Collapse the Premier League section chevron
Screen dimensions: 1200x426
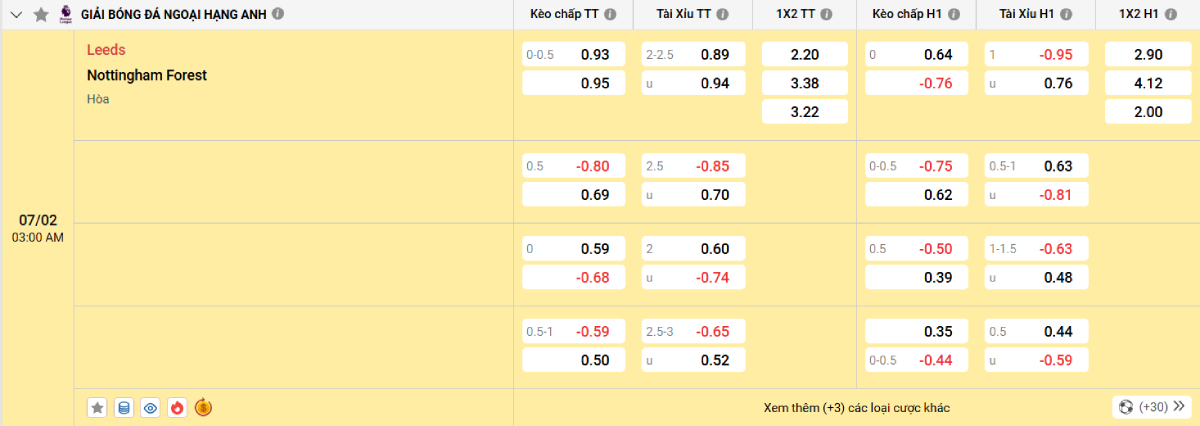16,15
